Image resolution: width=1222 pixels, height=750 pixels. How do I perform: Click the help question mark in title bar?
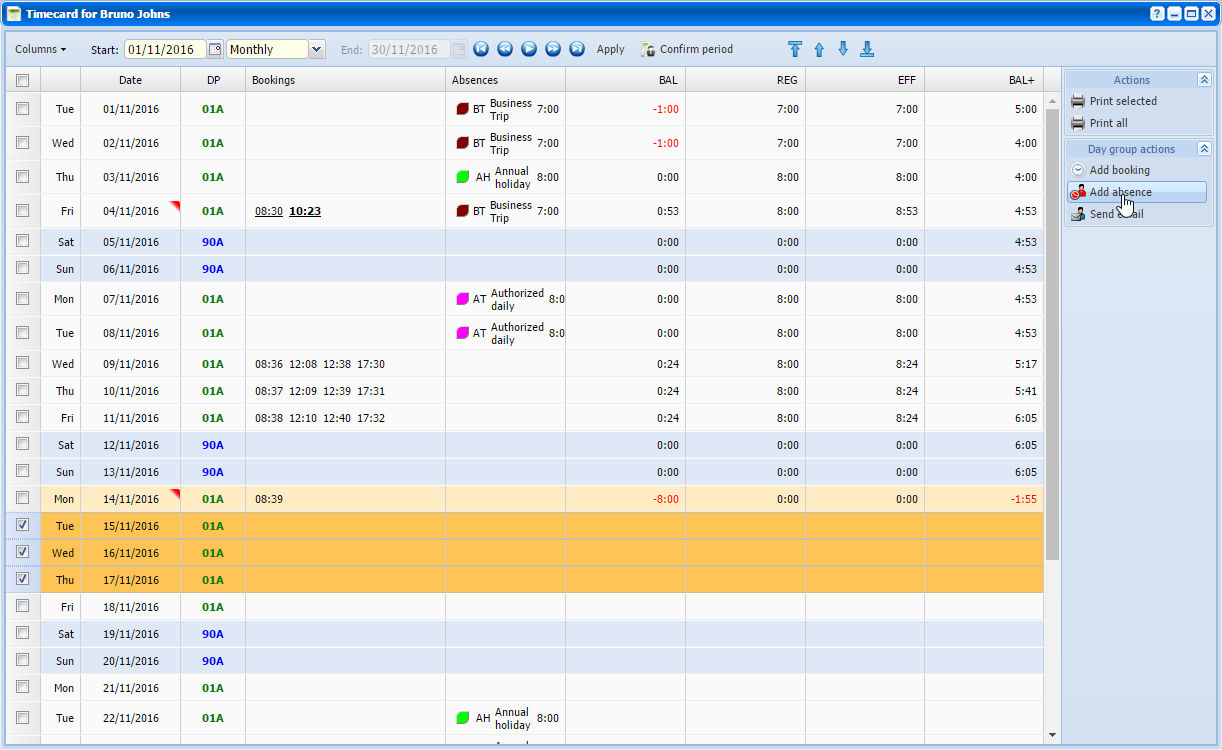click(1157, 14)
